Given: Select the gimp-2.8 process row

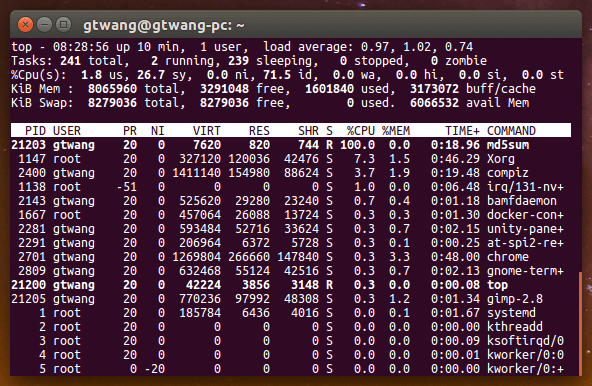Looking at the screenshot, I should tap(291, 299).
